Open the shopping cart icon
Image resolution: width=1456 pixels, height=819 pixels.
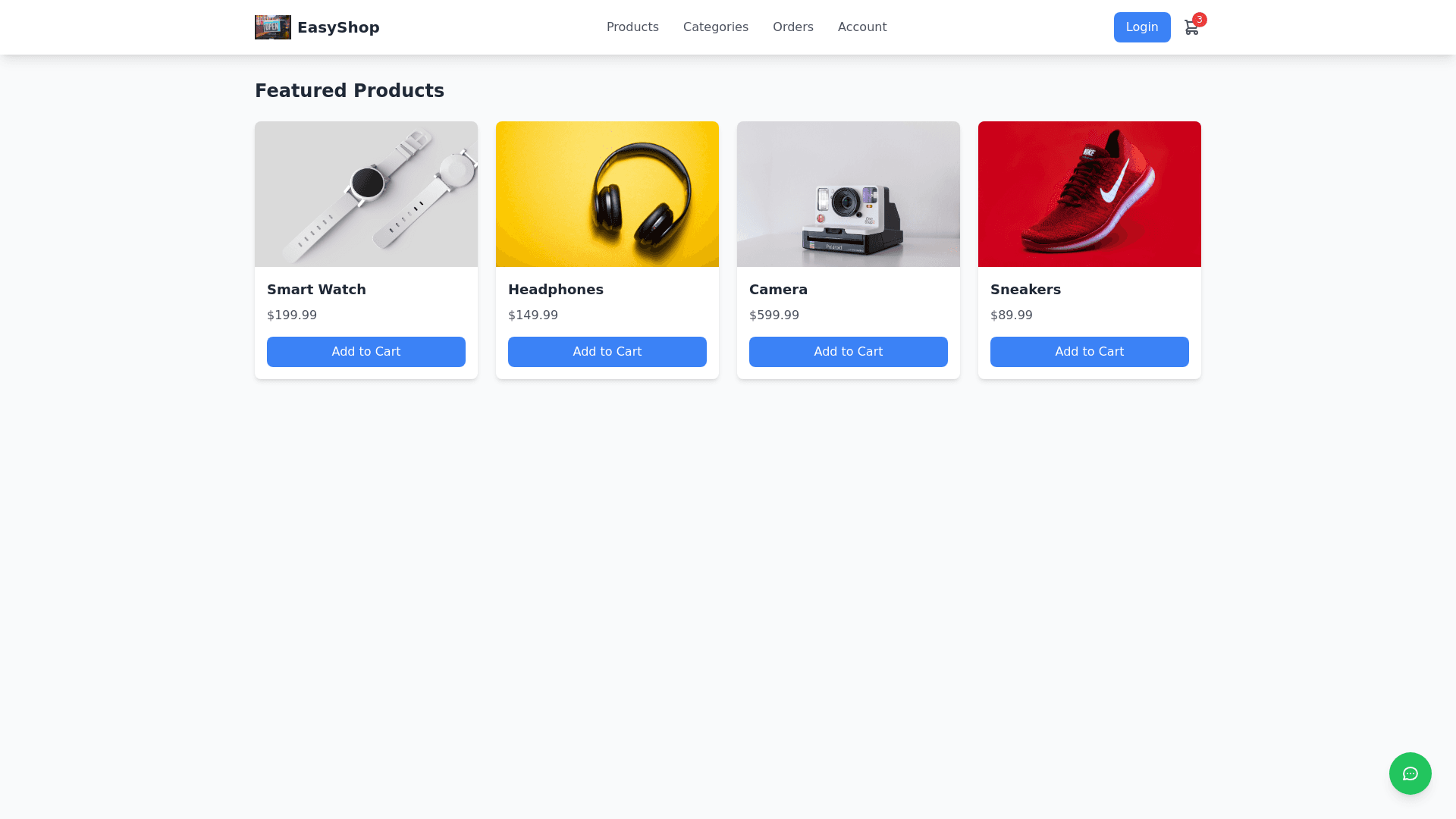tap(1191, 28)
